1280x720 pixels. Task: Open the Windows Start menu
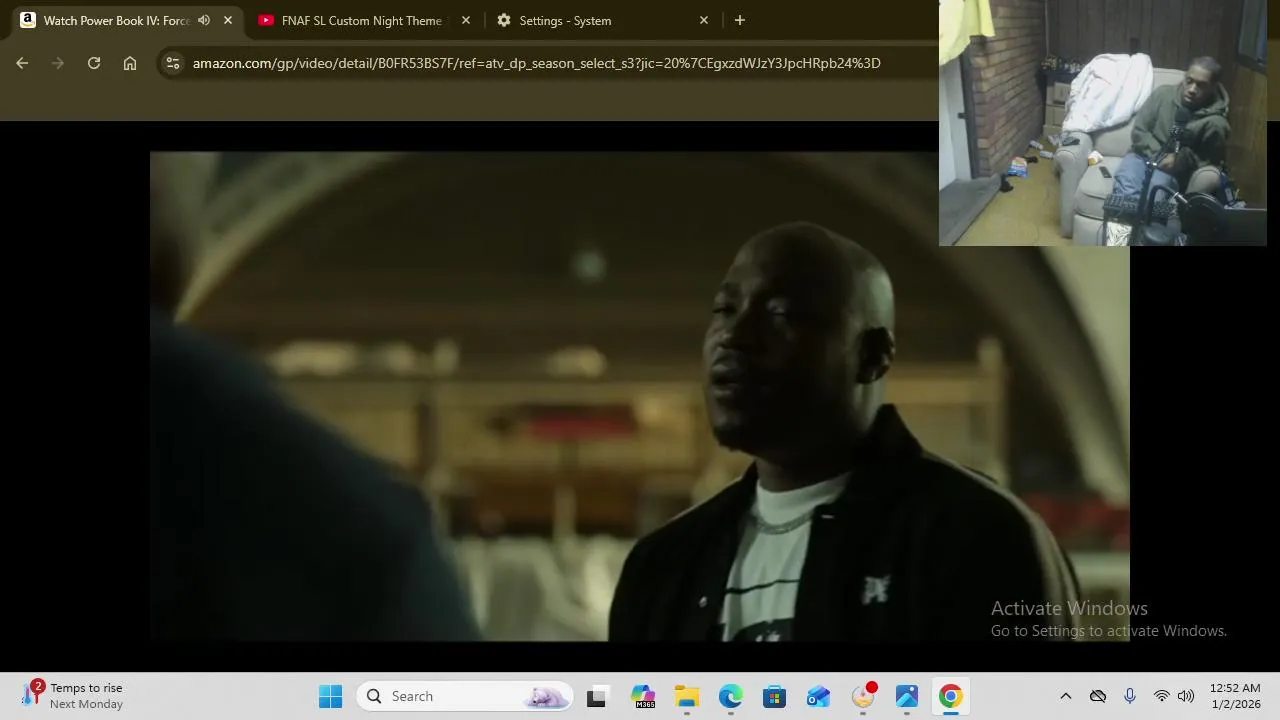pyautogui.click(x=331, y=696)
